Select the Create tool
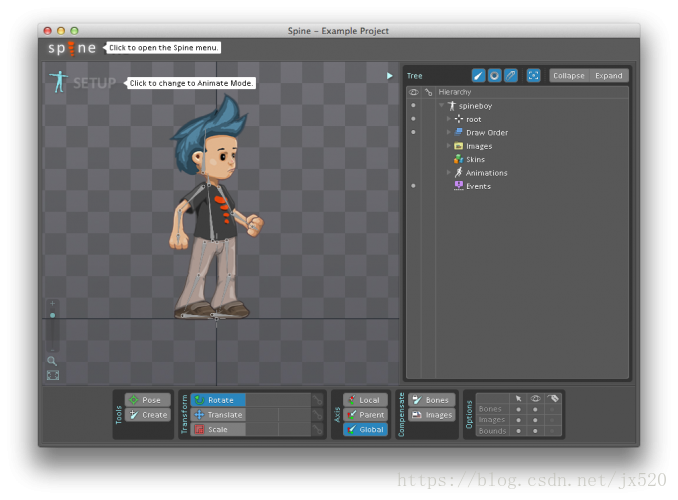Viewport: 678px width, 500px height. click(148, 415)
